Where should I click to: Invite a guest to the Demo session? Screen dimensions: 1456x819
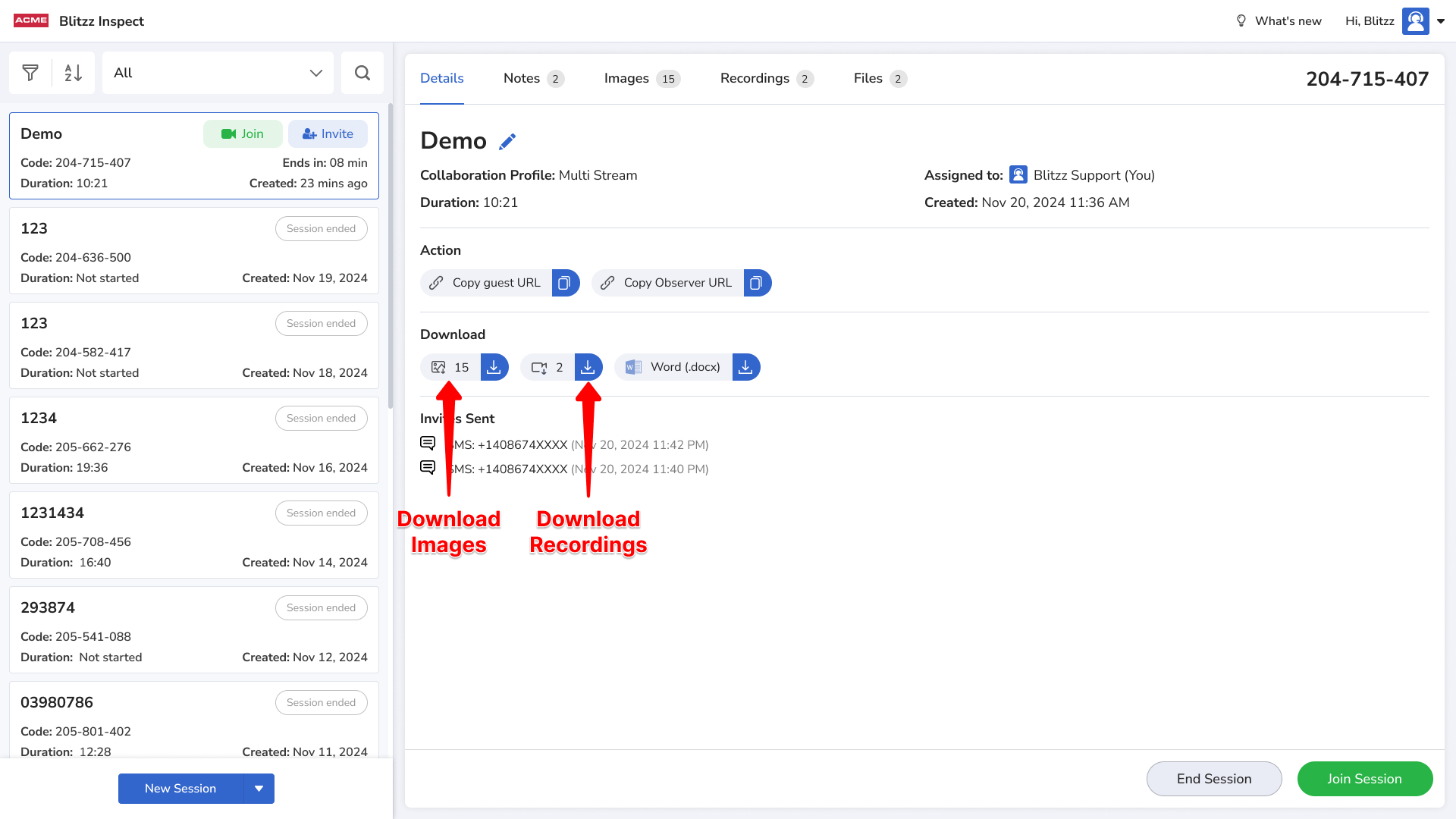click(x=328, y=134)
